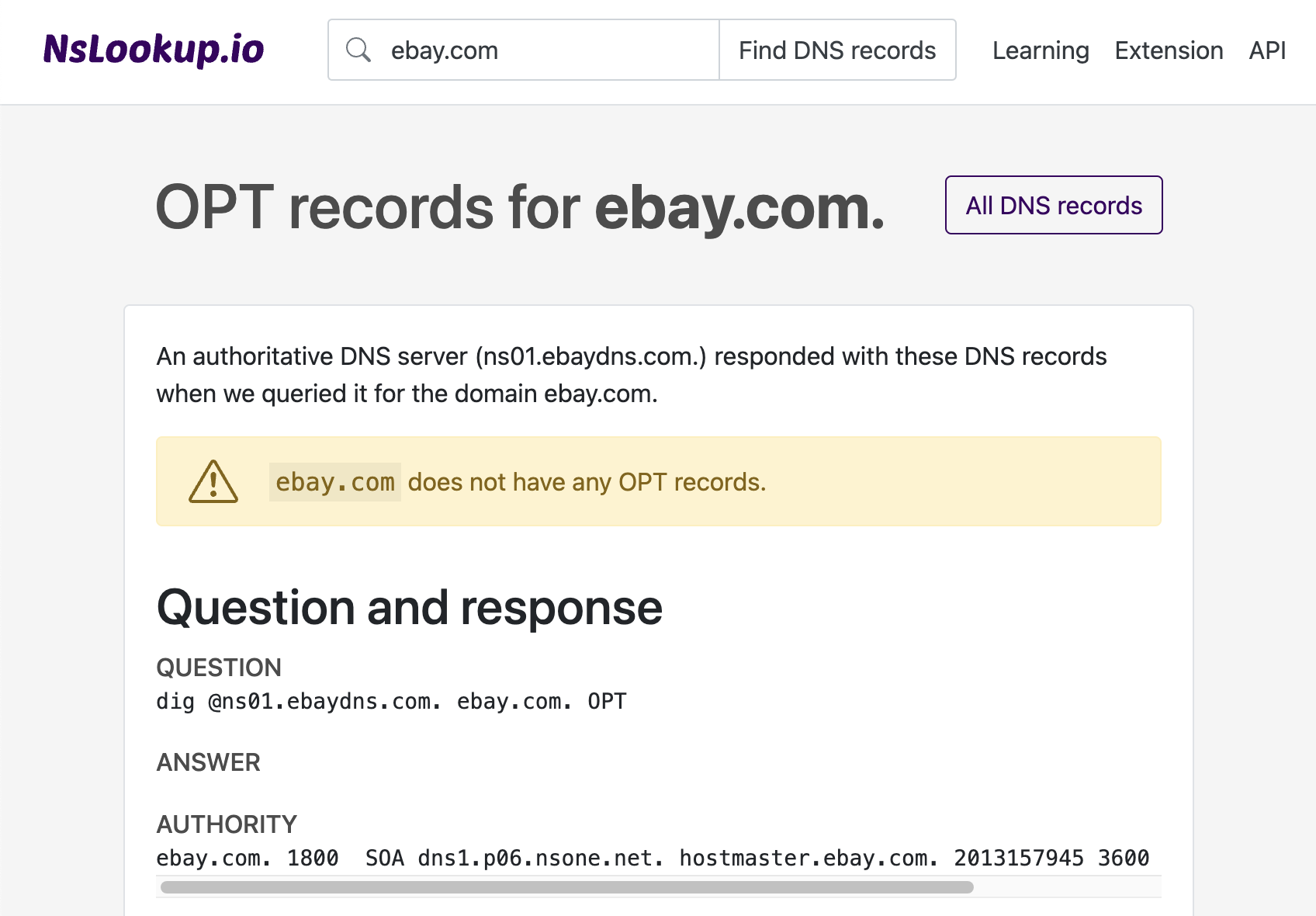Open All DNS records
The height and width of the screenshot is (916, 1316).
pos(1053,205)
